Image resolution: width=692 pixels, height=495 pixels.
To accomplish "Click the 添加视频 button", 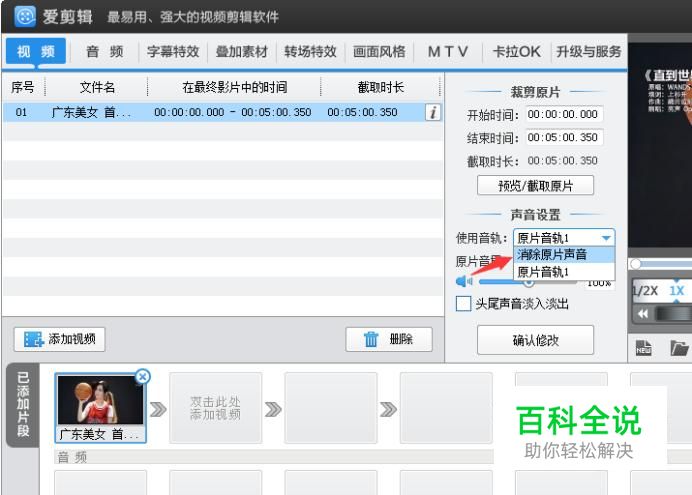I will coord(59,339).
